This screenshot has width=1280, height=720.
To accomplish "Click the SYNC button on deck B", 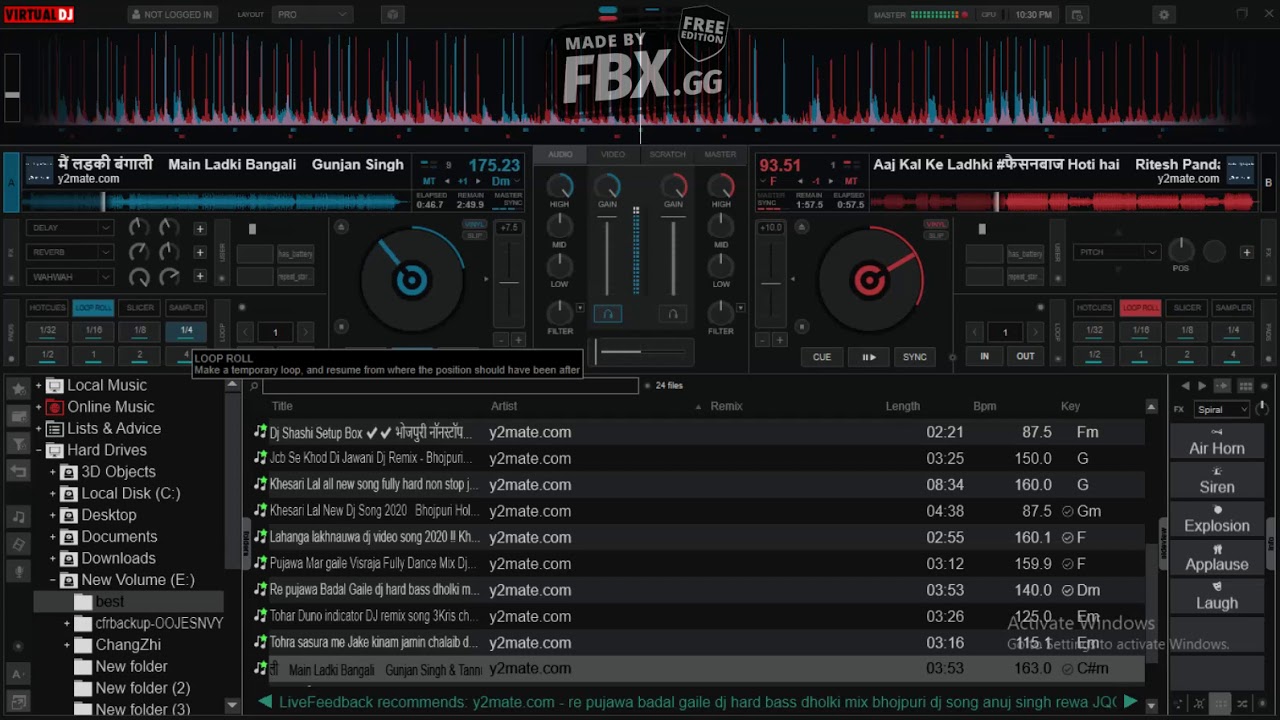I will coord(915,357).
